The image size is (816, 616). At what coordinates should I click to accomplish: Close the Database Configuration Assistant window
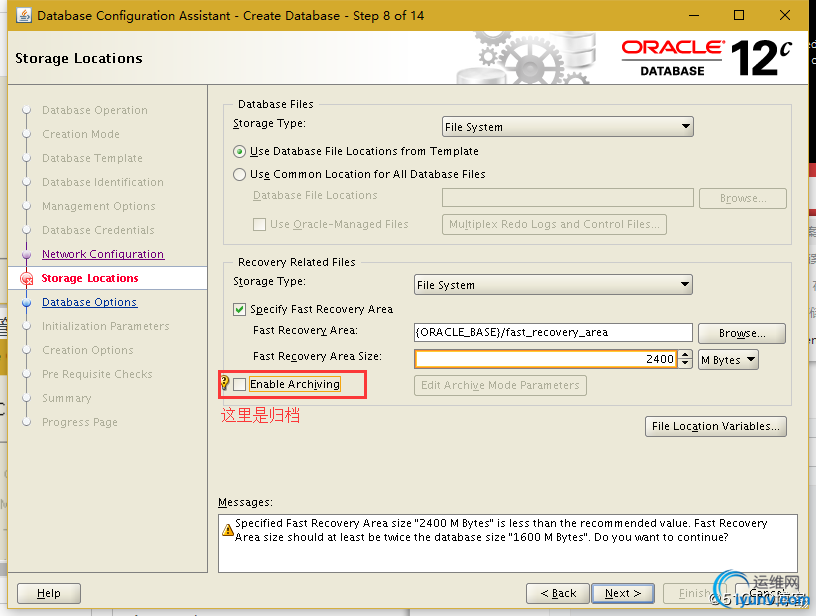[x=785, y=15]
